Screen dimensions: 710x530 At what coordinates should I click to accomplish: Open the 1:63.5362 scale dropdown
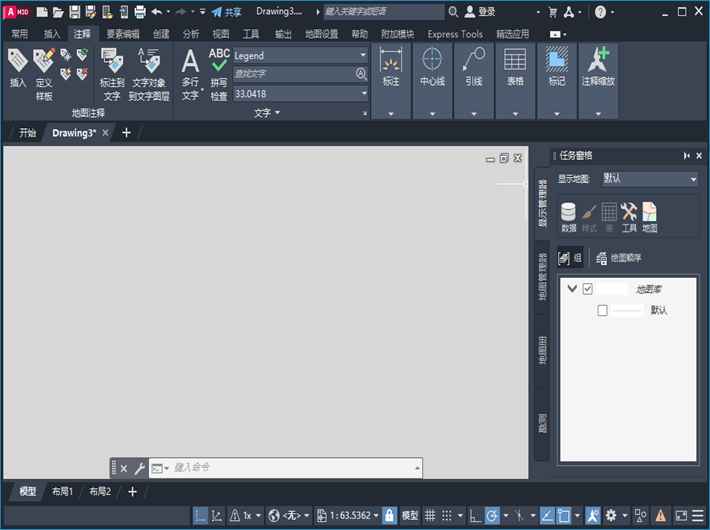point(376,516)
